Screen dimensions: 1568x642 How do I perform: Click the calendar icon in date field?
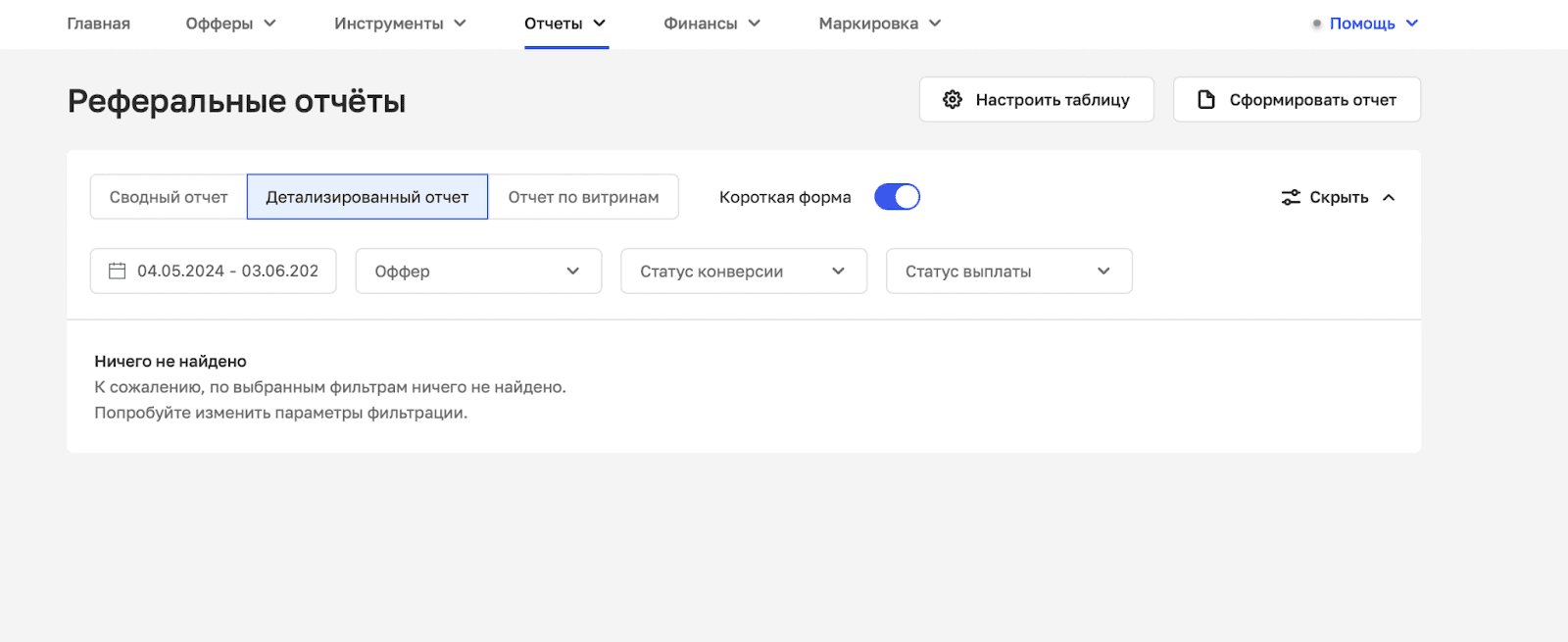(117, 271)
